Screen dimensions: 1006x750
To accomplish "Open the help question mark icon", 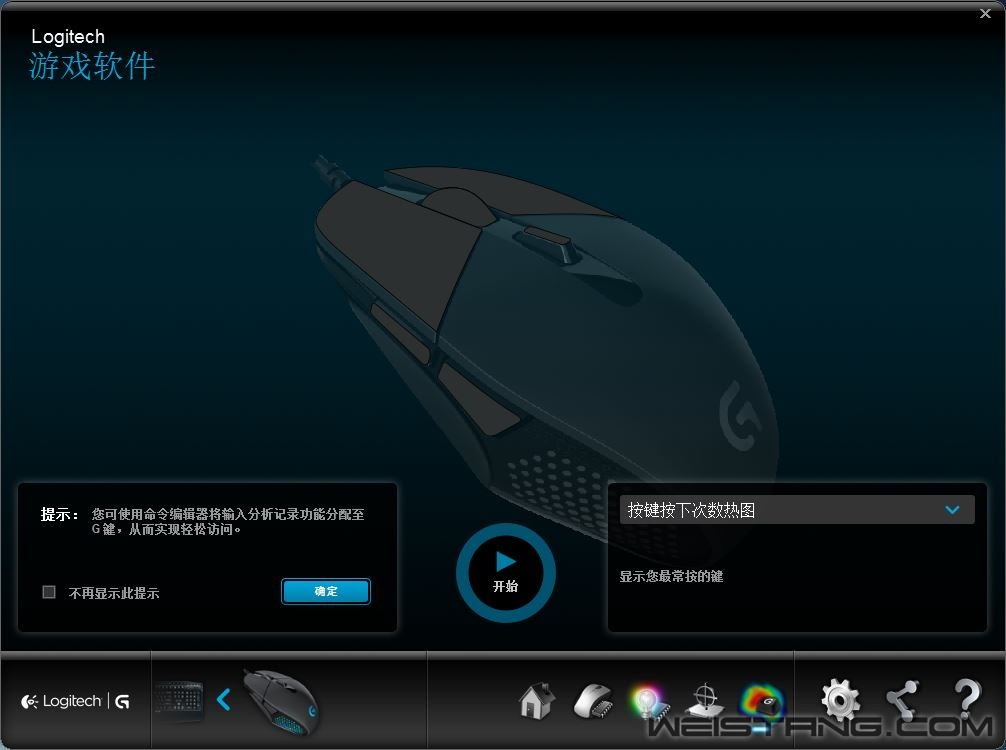I will coord(966,699).
